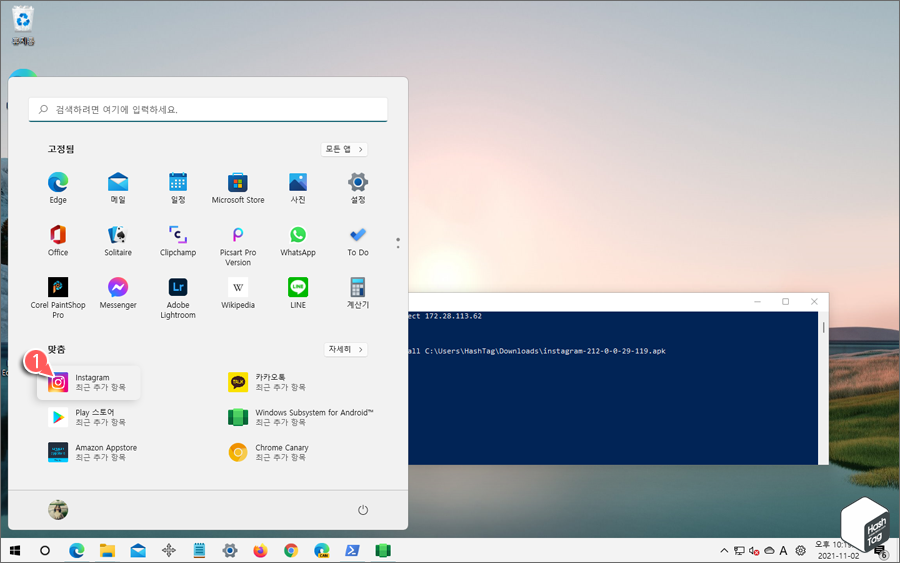Open the Messenger app
The image size is (900, 563).
pos(118,293)
